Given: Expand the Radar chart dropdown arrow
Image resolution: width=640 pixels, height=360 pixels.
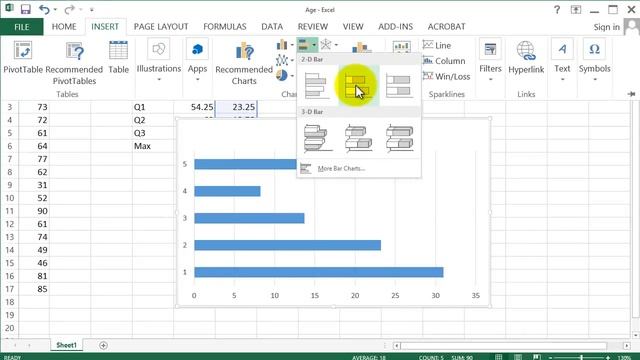Looking at the screenshot, I should tap(336, 45).
